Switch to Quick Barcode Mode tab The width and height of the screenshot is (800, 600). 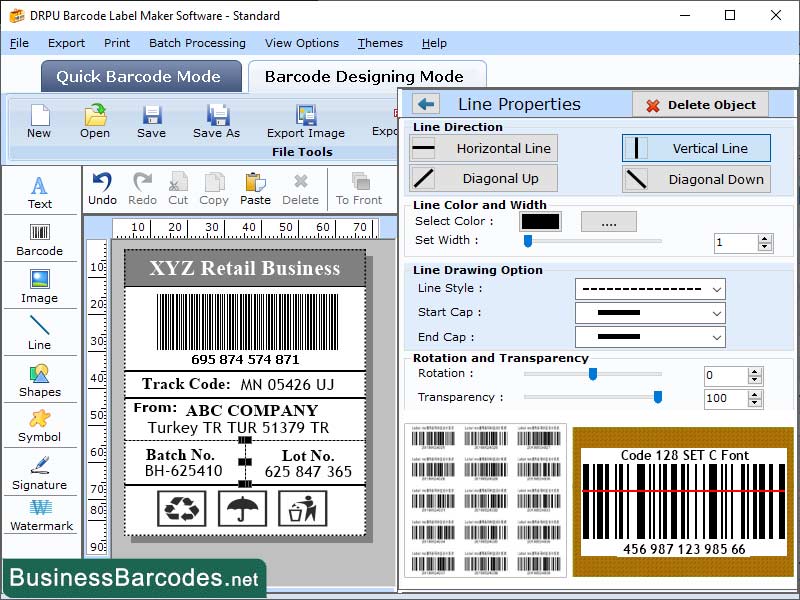tap(140, 76)
